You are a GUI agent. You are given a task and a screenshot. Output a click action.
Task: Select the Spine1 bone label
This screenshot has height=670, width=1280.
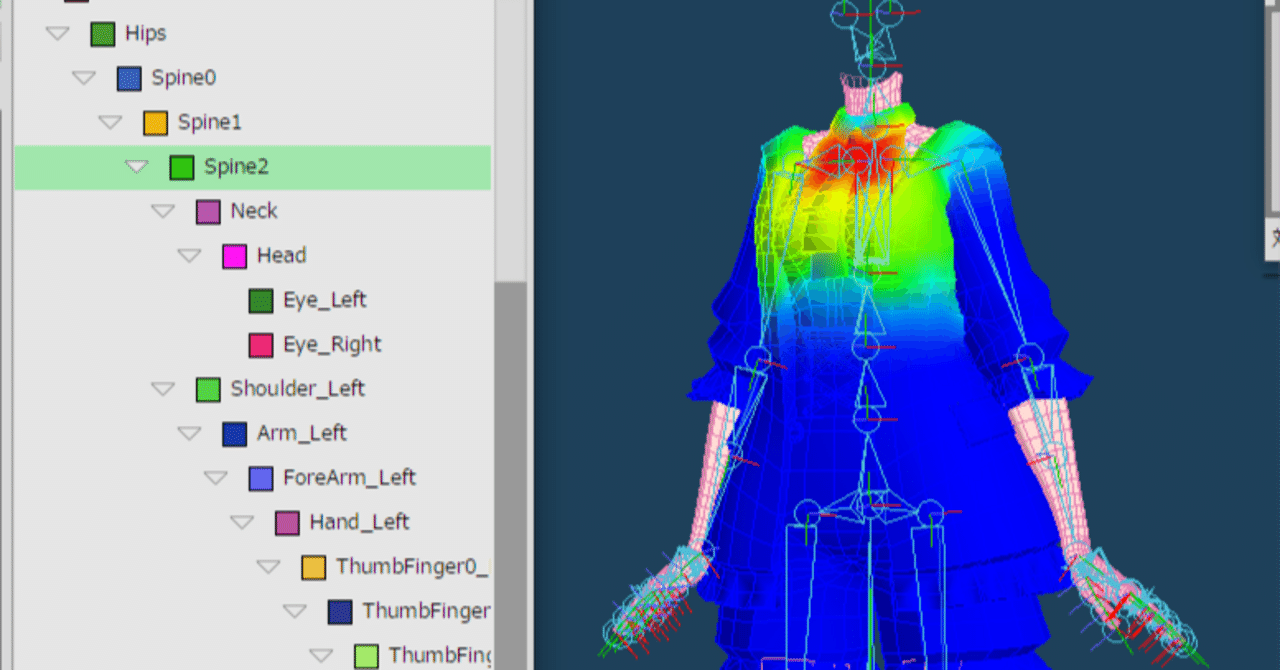pos(209,123)
